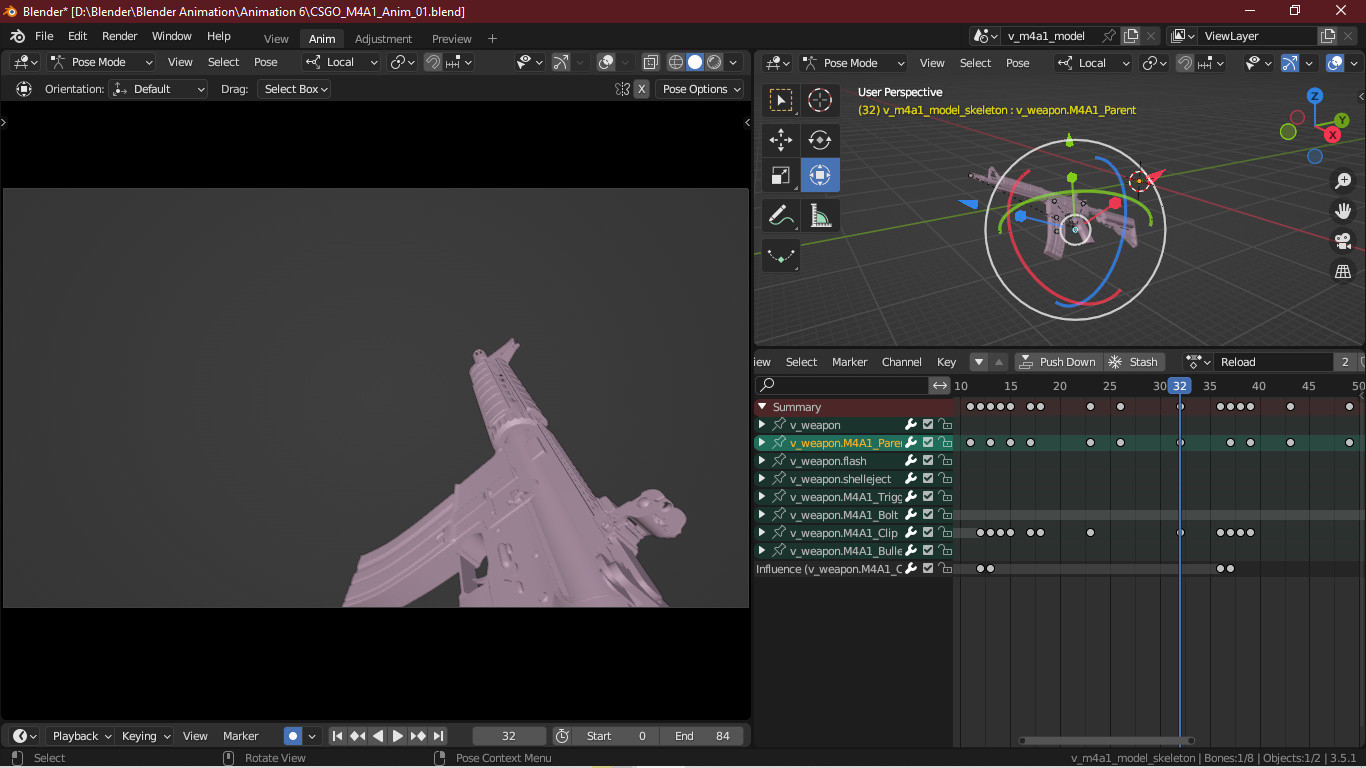Lock the v_weapon.shelleject channel
This screenshot has width=1366, height=768.
click(944, 478)
